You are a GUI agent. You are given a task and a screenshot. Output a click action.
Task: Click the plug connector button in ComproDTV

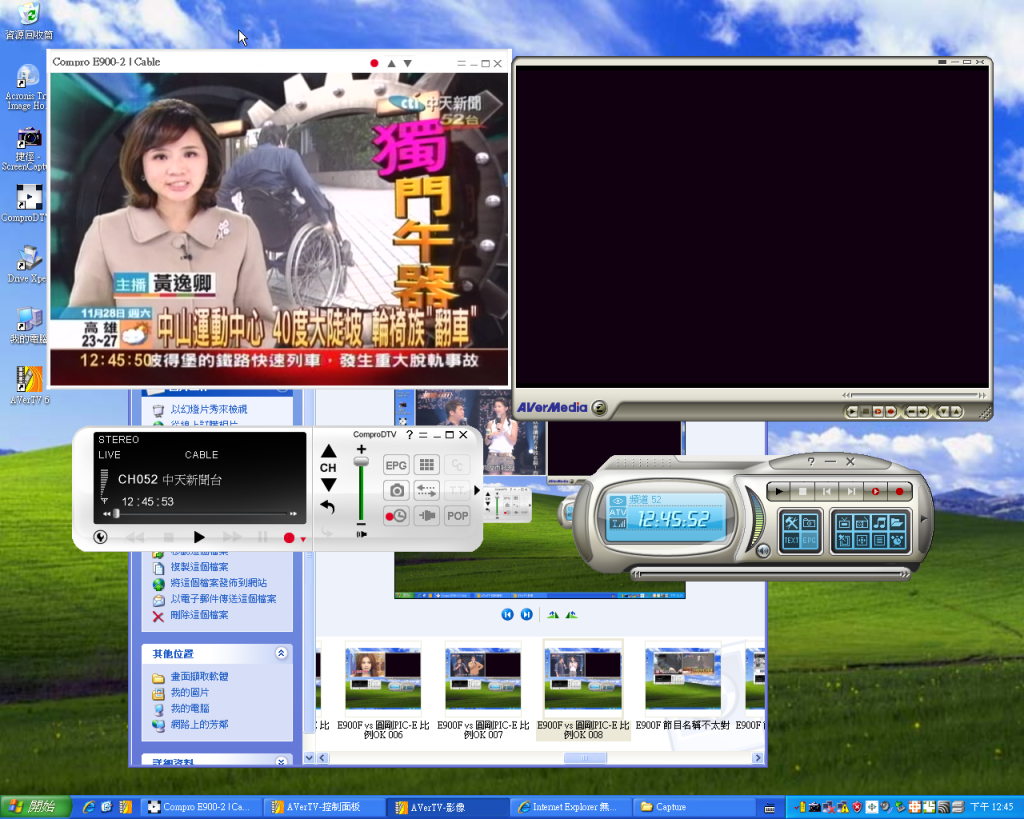pyautogui.click(x=427, y=516)
